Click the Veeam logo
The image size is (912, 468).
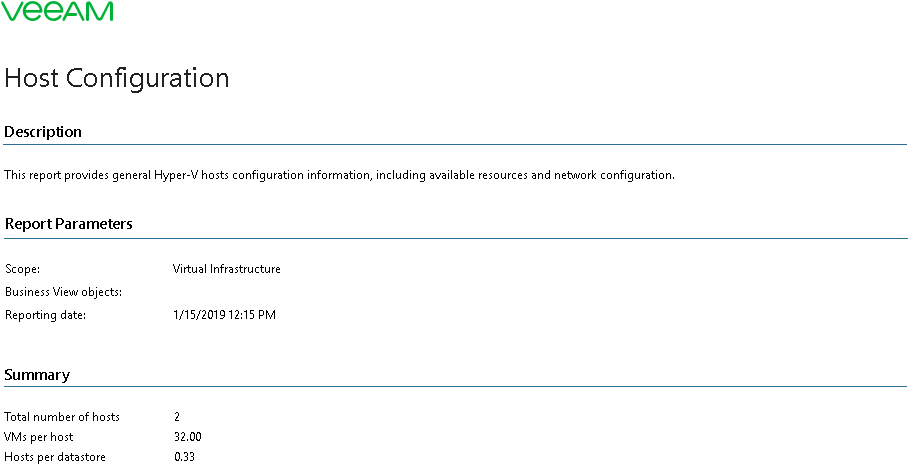tap(57, 11)
